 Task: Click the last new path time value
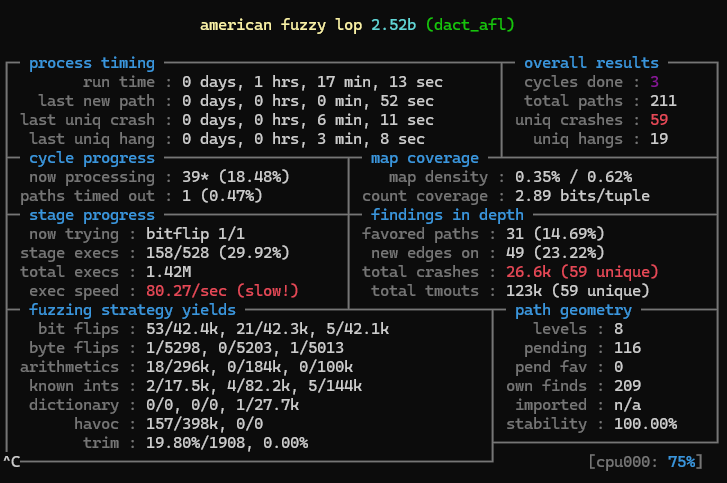pos(307,101)
